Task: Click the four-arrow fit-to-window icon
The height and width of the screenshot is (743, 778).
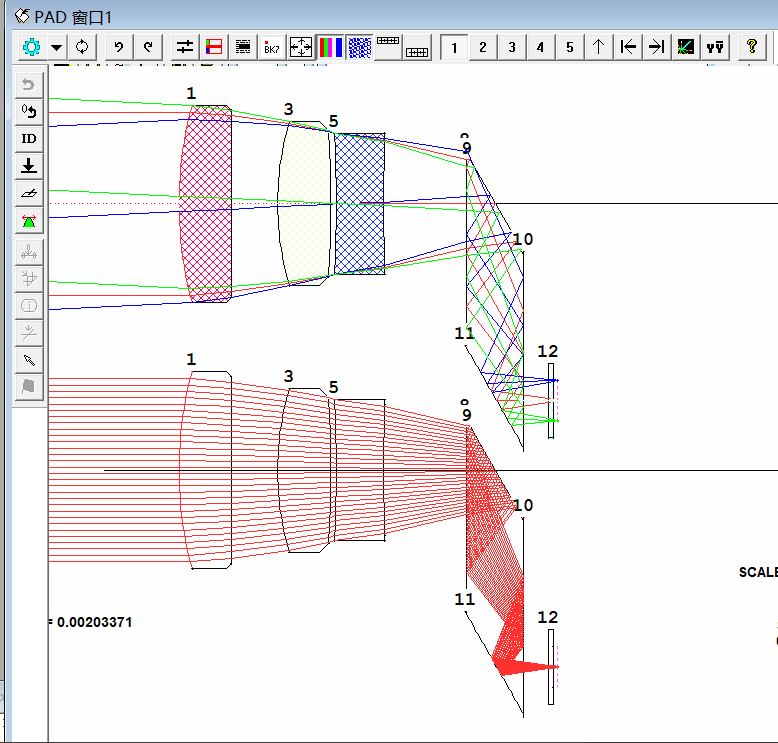Action: tap(301, 47)
